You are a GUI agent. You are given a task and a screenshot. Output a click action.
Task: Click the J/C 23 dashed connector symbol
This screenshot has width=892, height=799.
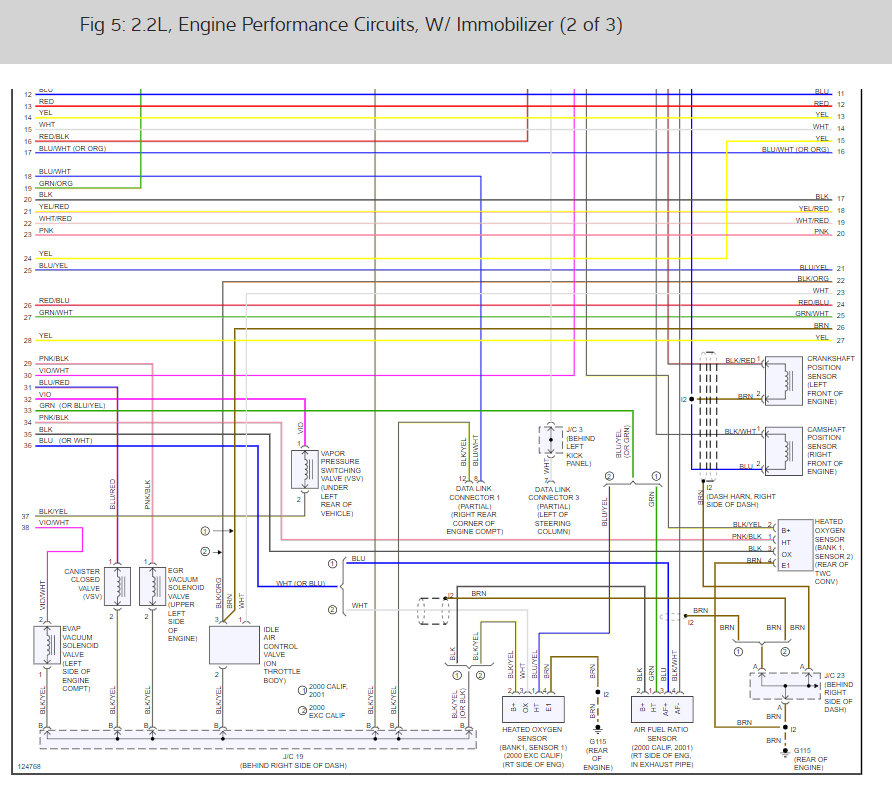785,686
